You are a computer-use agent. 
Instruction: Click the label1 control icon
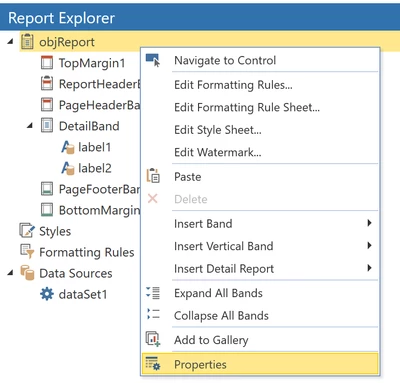pos(67,147)
